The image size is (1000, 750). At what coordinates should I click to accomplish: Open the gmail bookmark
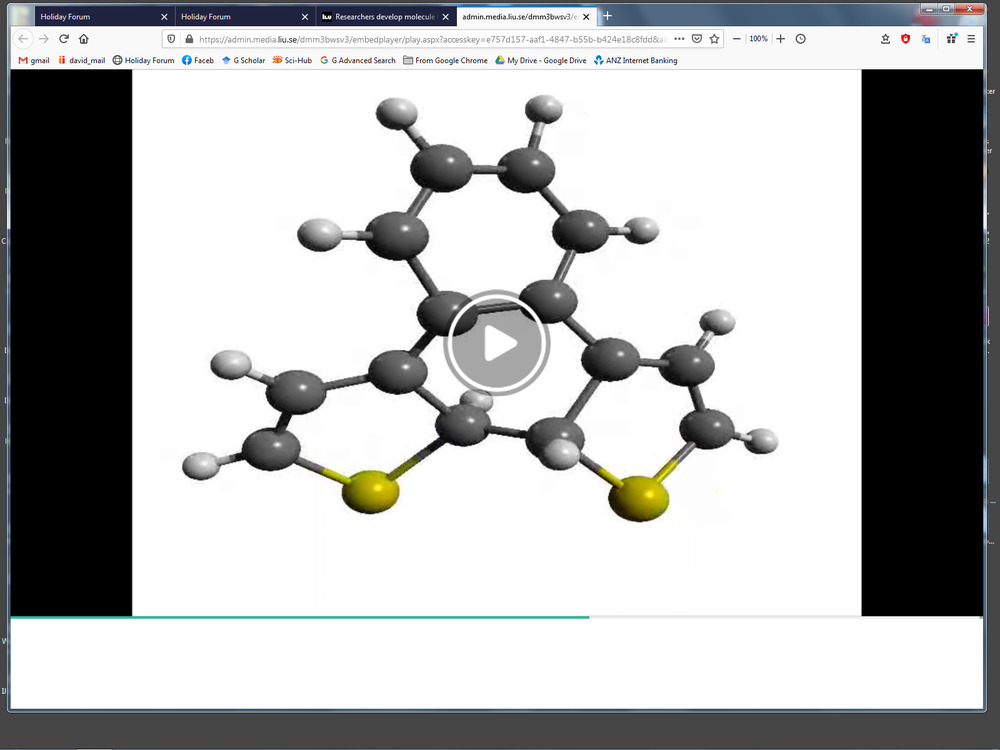point(34,60)
